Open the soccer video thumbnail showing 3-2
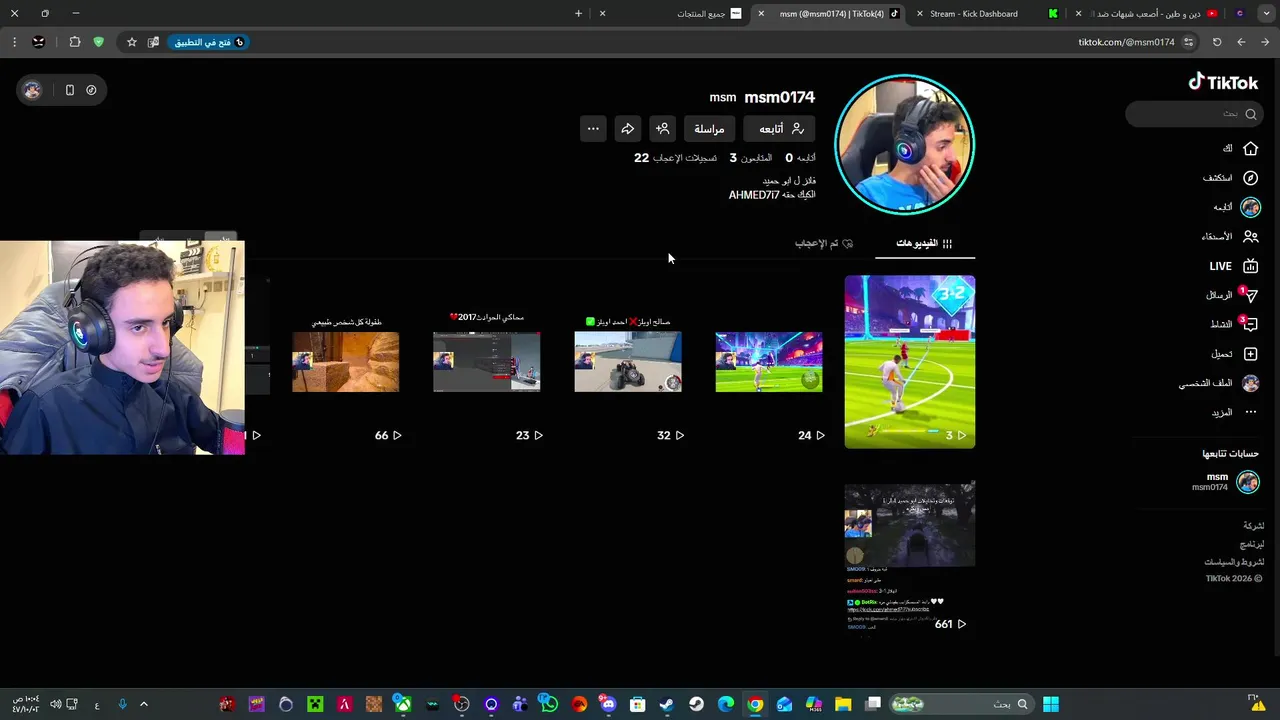 pyautogui.click(x=910, y=362)
